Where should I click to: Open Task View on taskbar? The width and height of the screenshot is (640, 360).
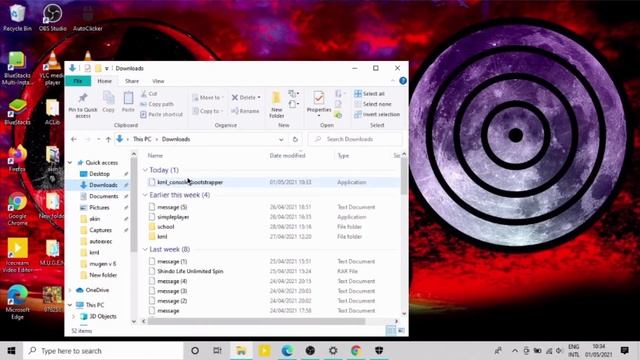click(x=218, y=351)
